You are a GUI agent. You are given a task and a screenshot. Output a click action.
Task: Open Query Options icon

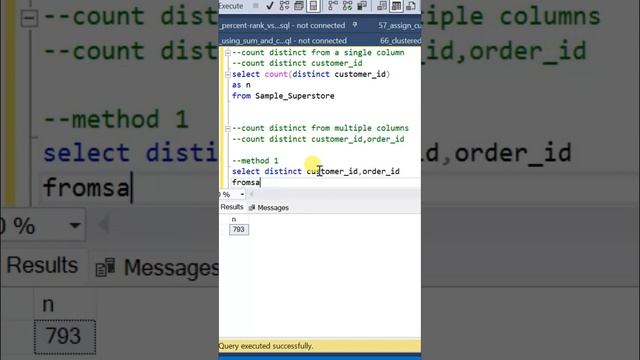pos(299,6)
